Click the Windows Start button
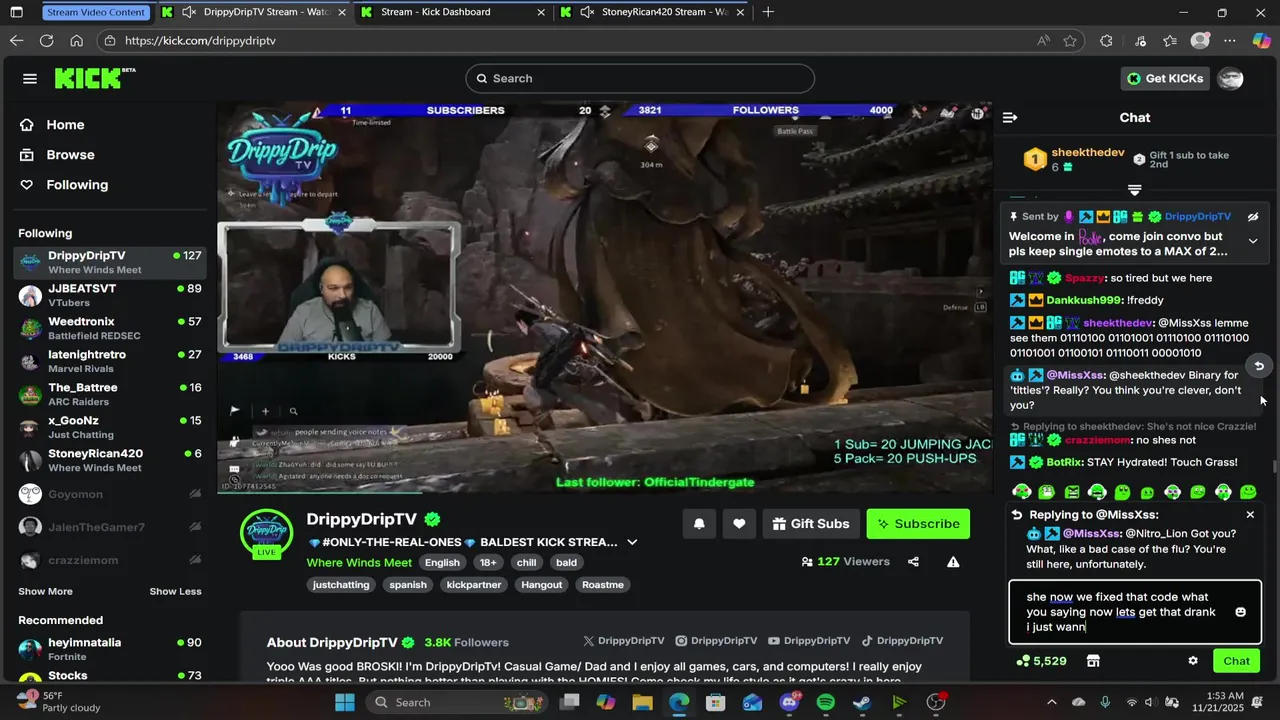1280x720 pixels. pyautogui.click(x=345, y=703)
